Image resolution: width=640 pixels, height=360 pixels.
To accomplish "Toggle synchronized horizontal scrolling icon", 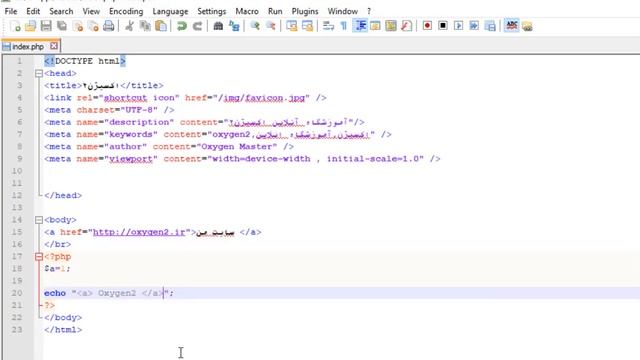I will [307, 26].
